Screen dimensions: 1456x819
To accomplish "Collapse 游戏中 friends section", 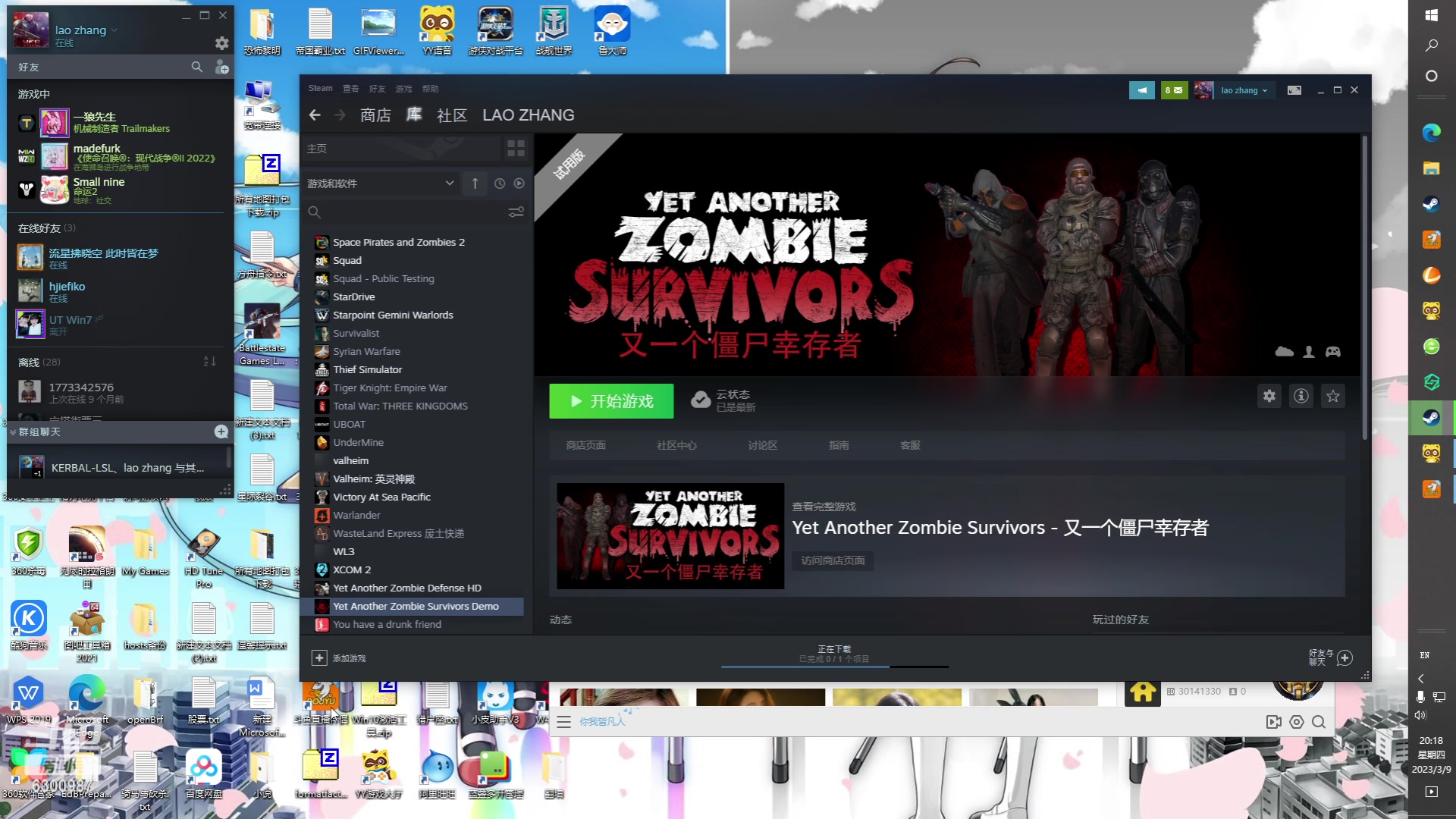I will (34, 94).
